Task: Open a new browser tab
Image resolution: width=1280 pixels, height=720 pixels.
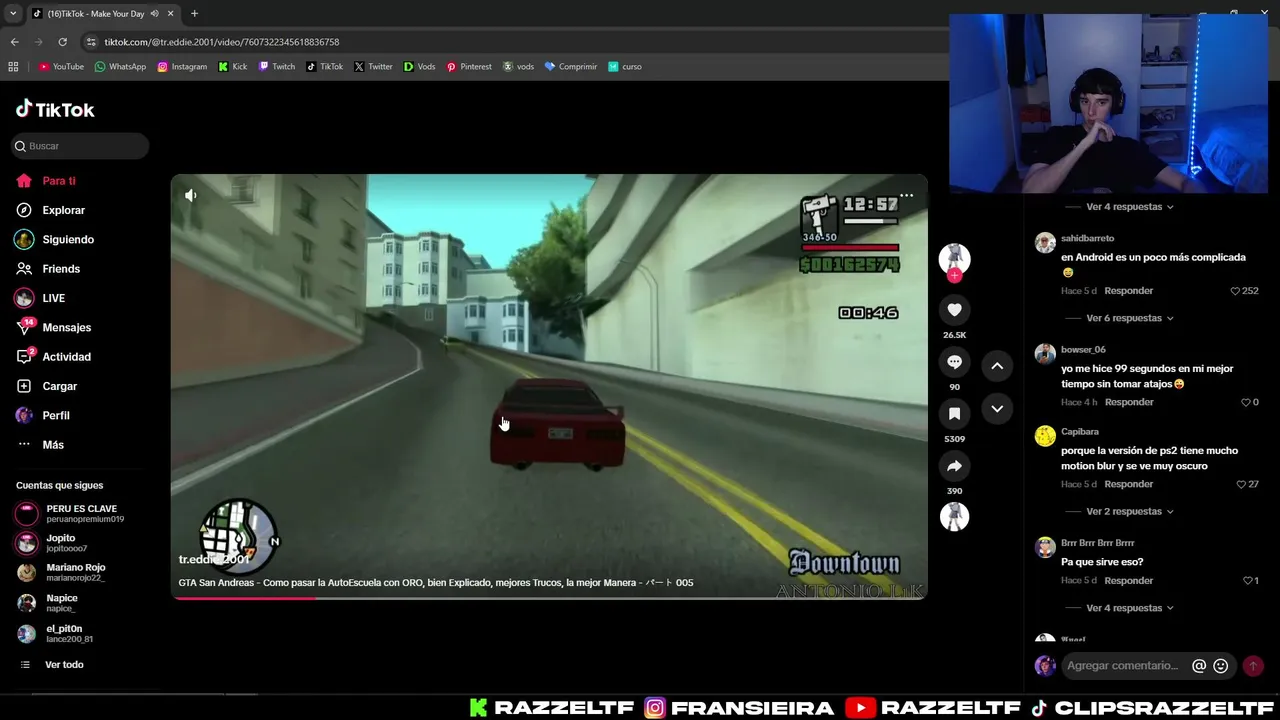Action: tap(194, 14)
